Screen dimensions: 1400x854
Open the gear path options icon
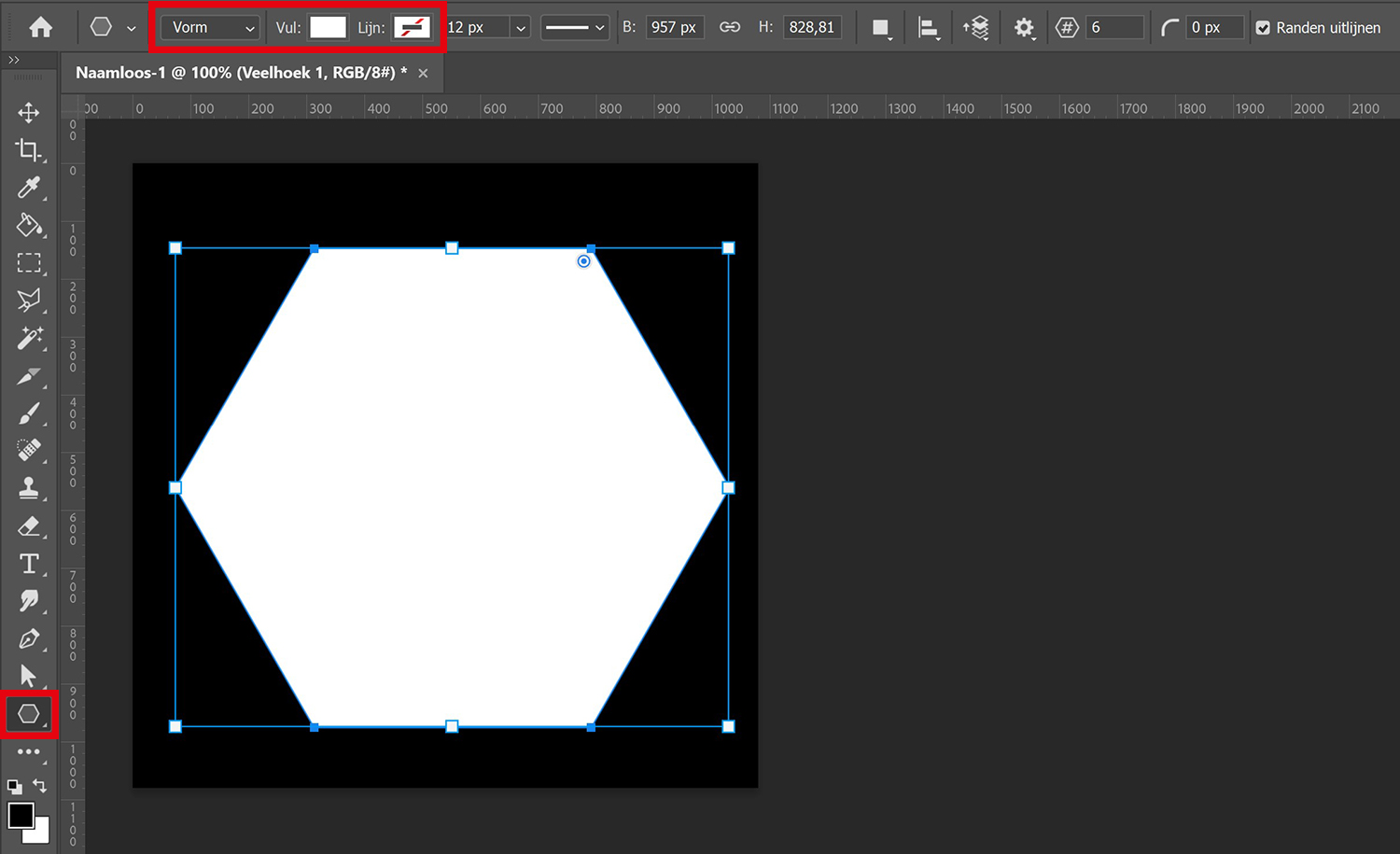[1025, 28]
